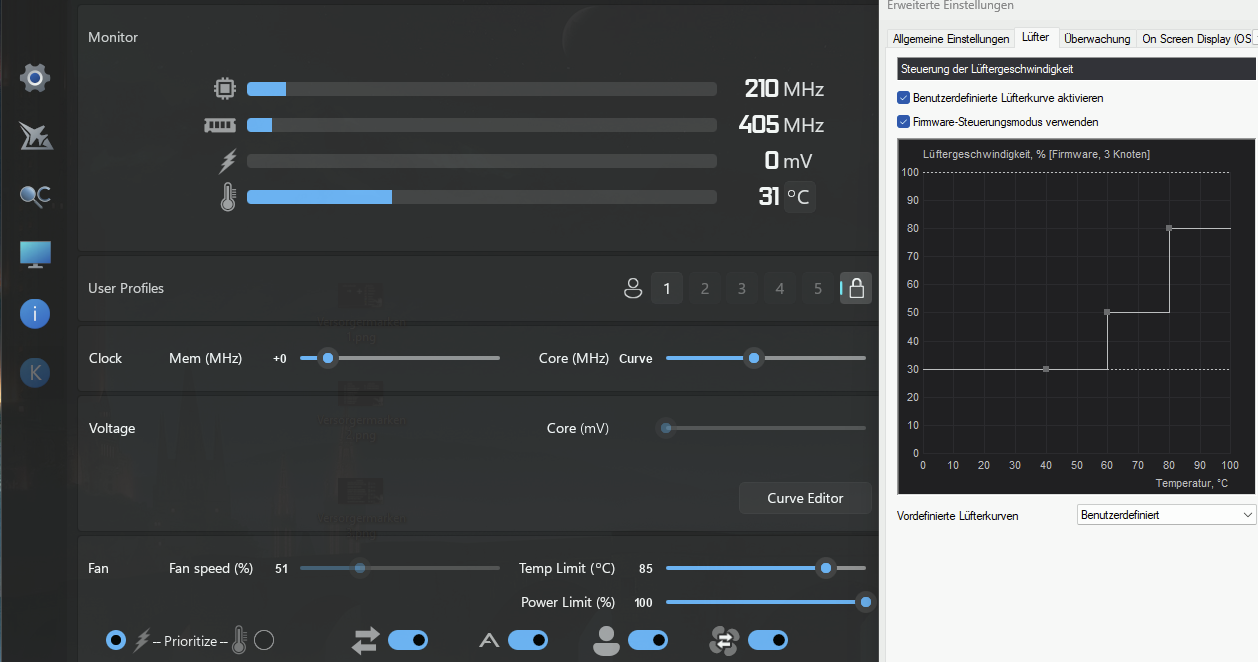
Task: Launch the OC Scanner magnifier icon
Action: 35,196
